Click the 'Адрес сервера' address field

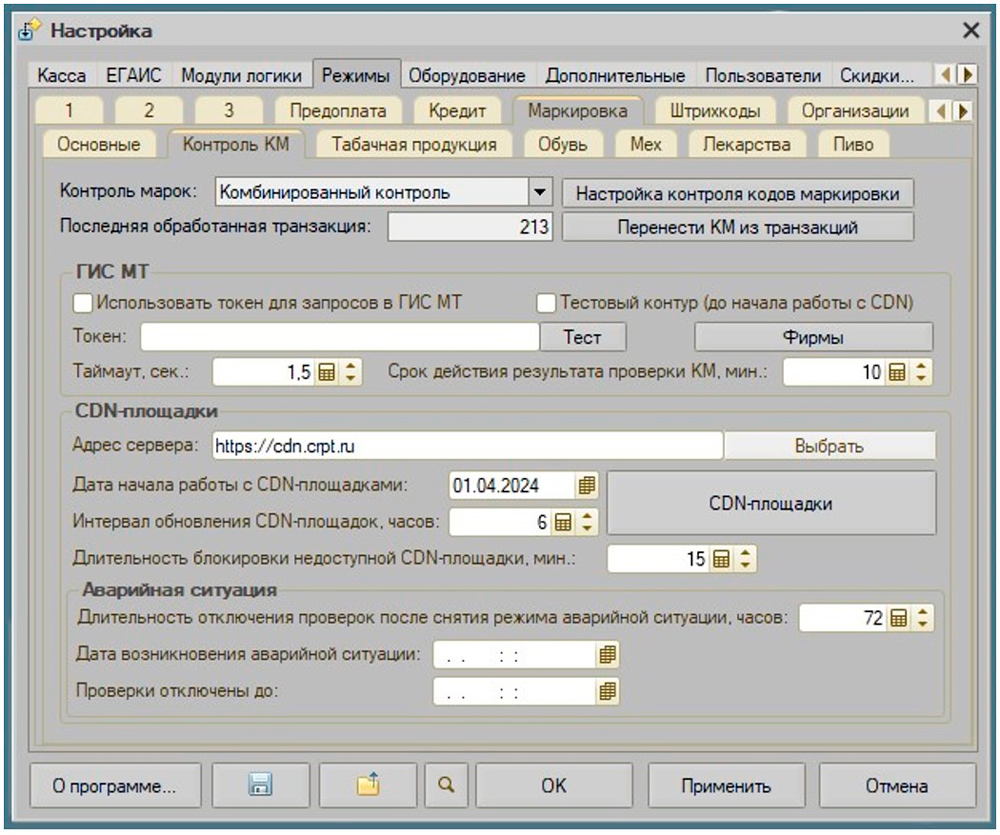[465, 446]
